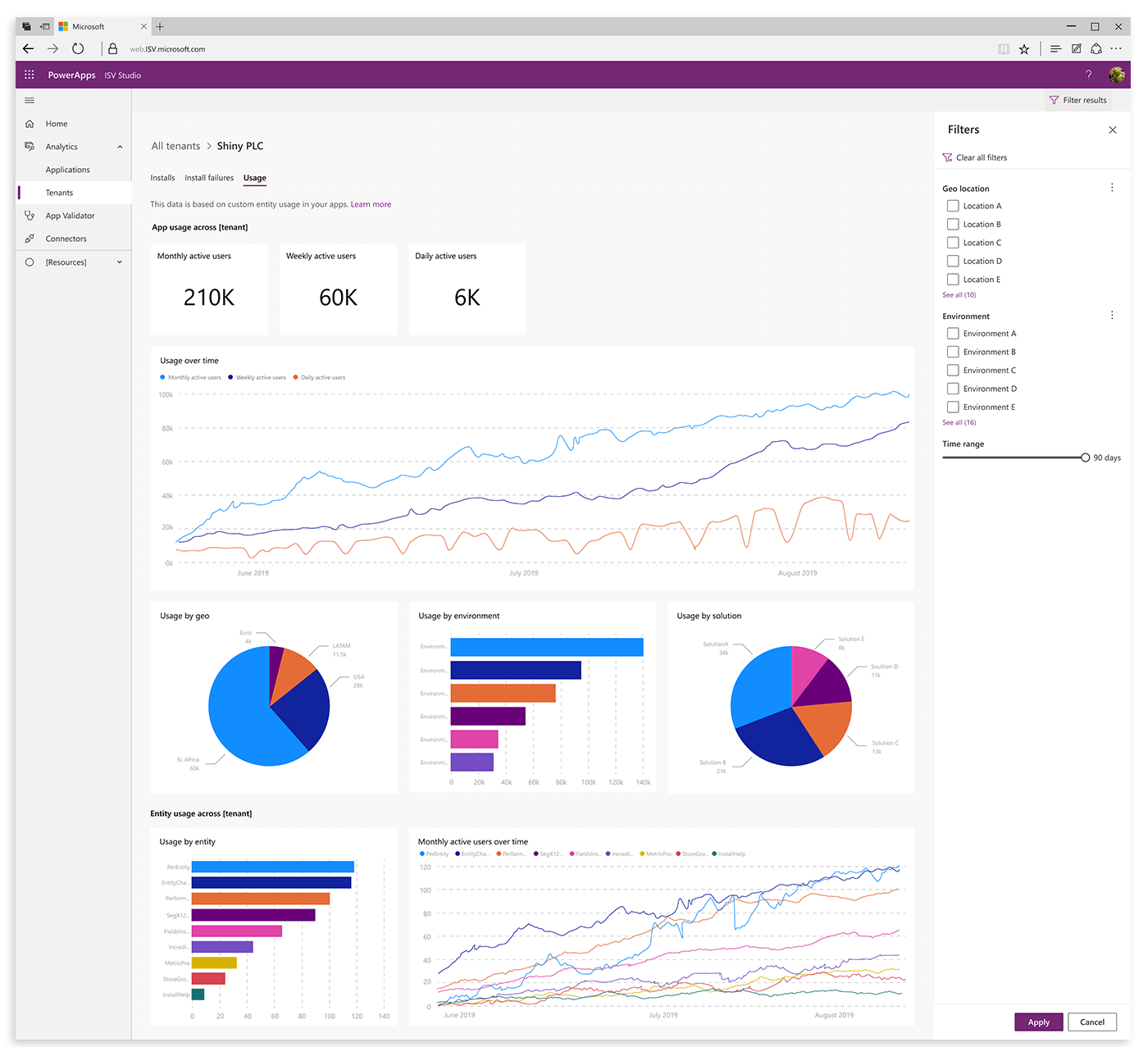The width and height of the screenshot is (1148, 1047).
Task: Click the Cancel button
Action: click(x=1091, y=1022)
